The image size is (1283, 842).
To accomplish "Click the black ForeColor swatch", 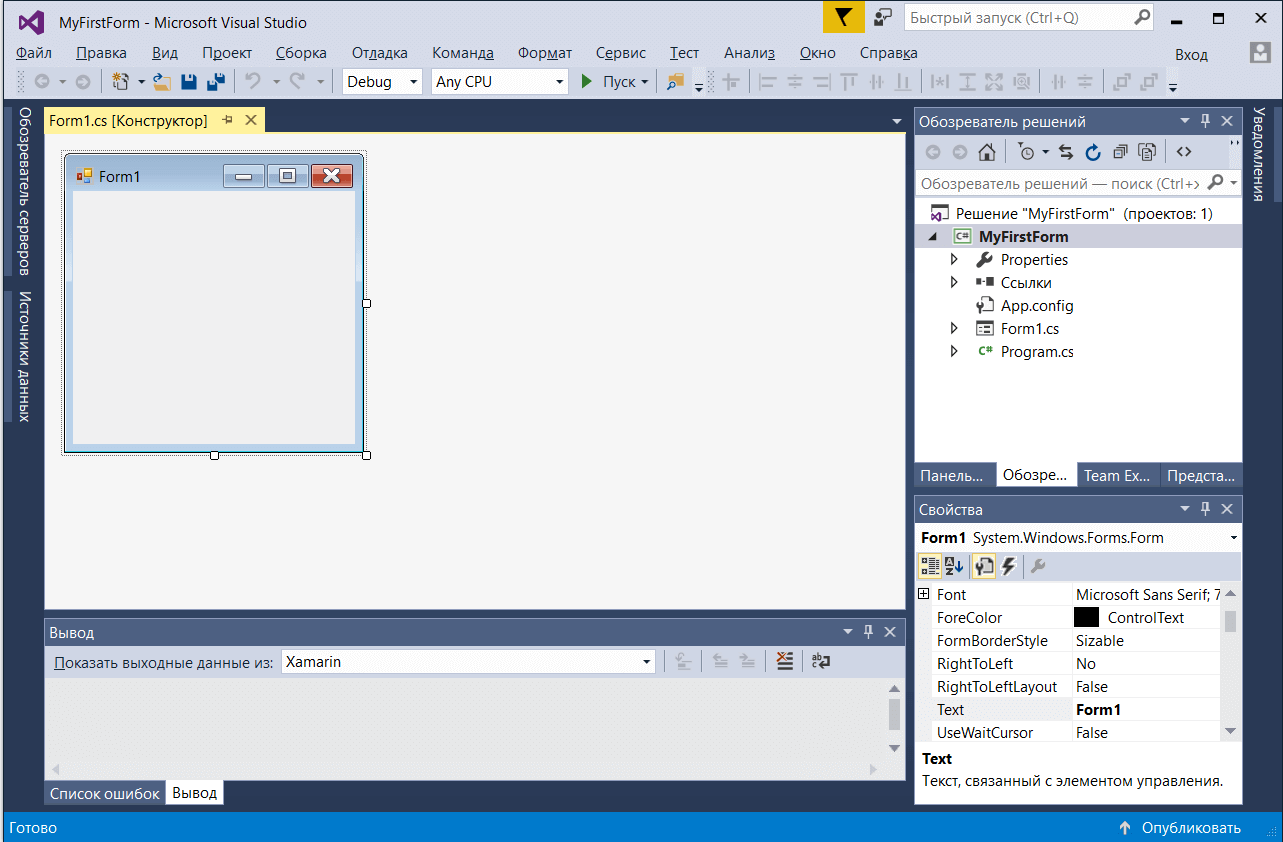I will pyautogui.click(x=1086, y=617).
